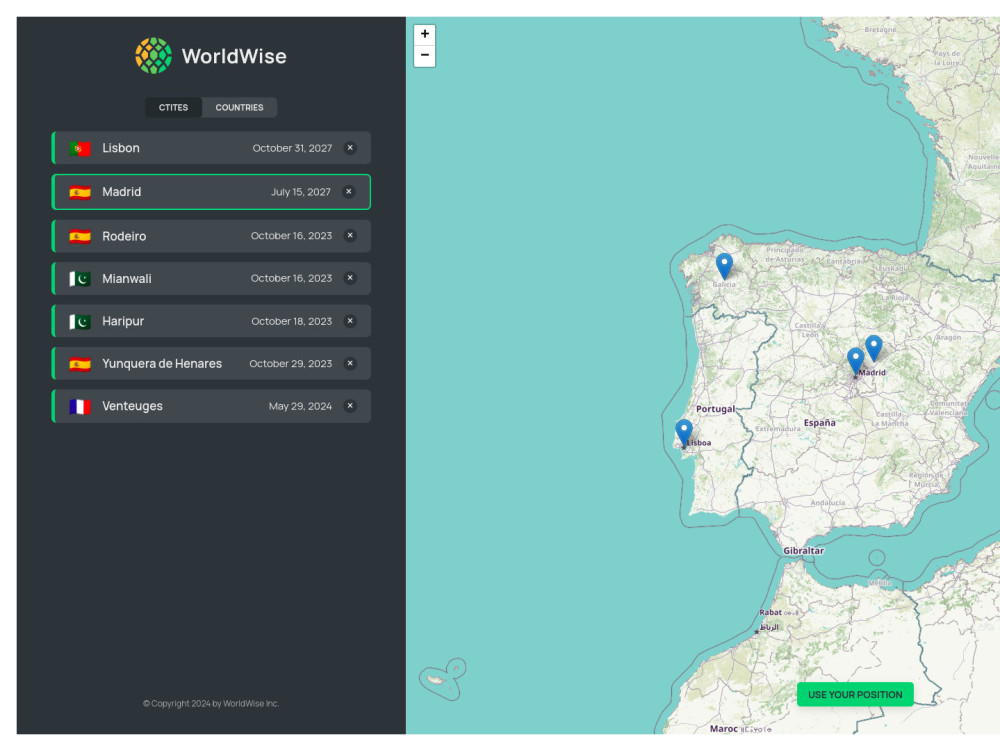The width and height of the screenshot is (1000, 751).
Task: Open the Mianwali city entry
Action: click(211, 279)
